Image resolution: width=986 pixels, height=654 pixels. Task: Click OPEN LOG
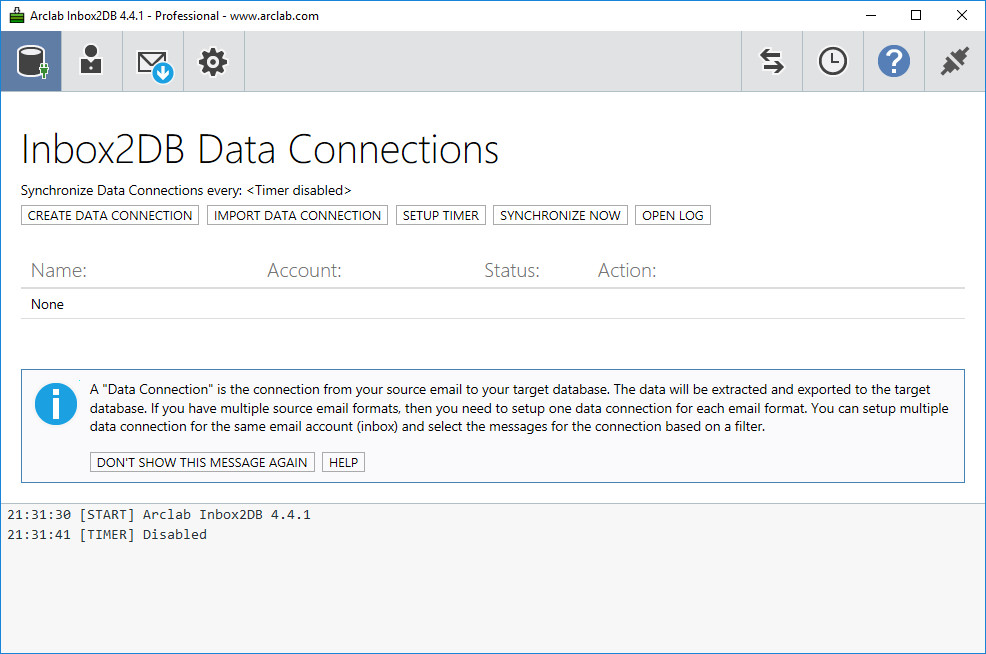[672, 215]
